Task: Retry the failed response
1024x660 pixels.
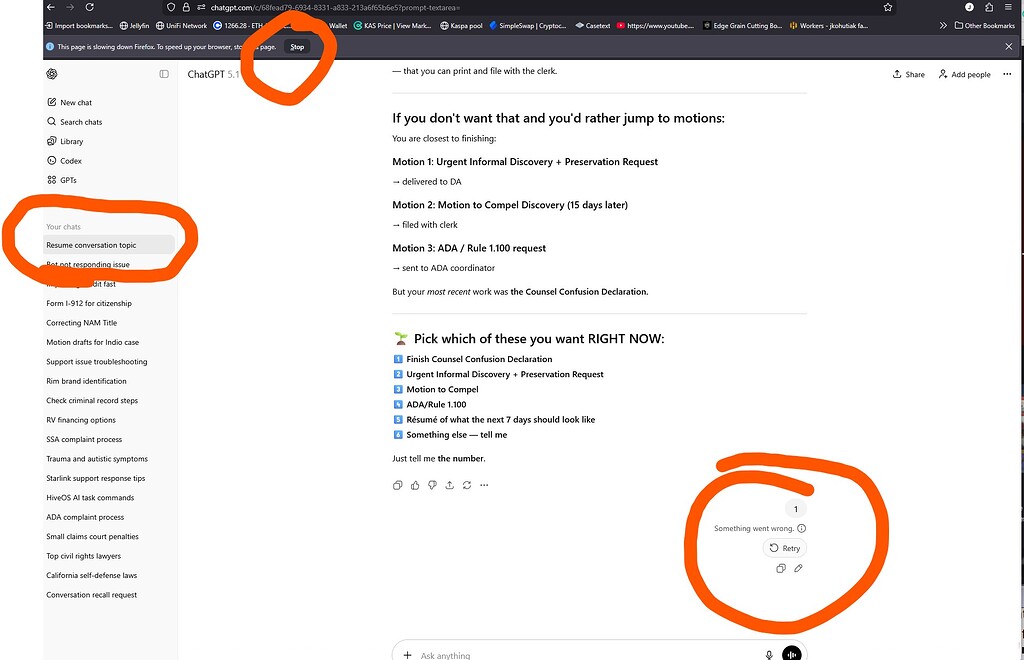Action: pyautogui.click(x=784, y=548)
